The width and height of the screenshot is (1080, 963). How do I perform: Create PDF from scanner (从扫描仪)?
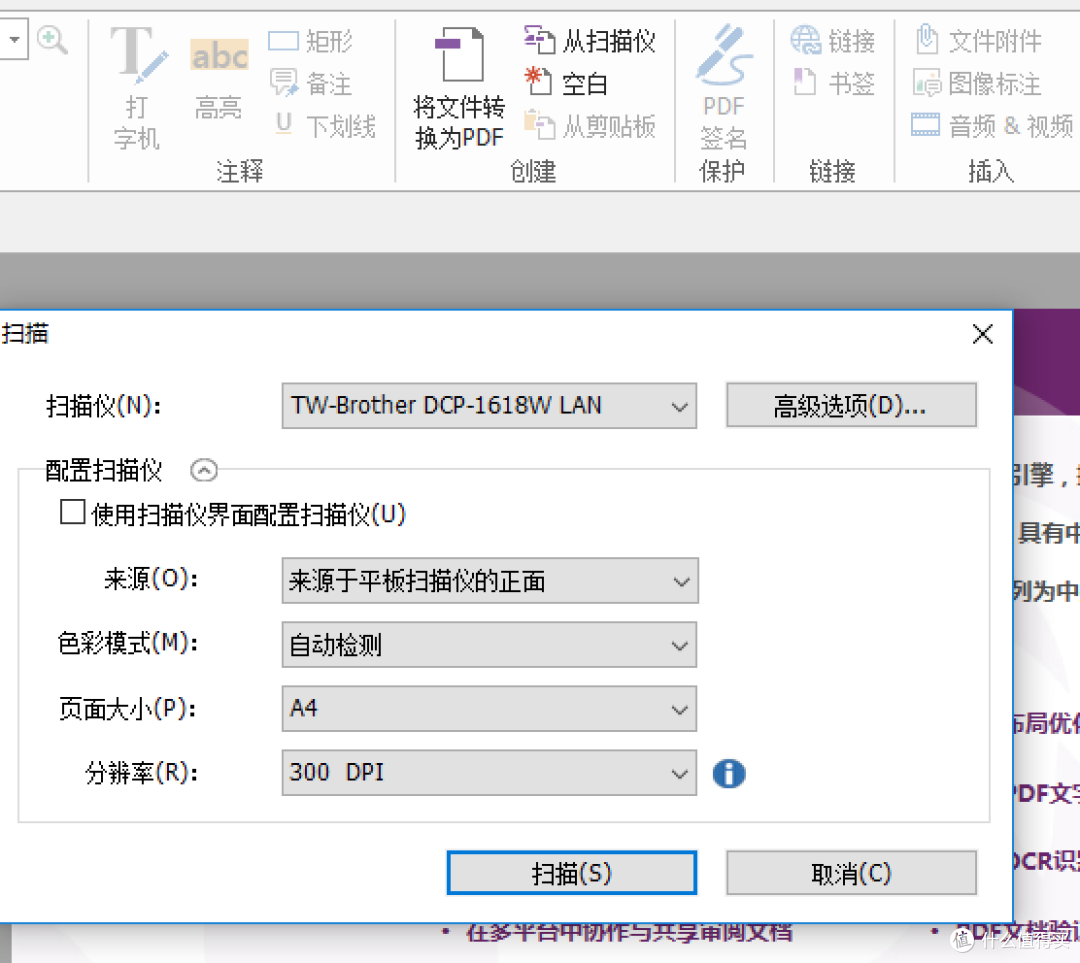point(590,41)
